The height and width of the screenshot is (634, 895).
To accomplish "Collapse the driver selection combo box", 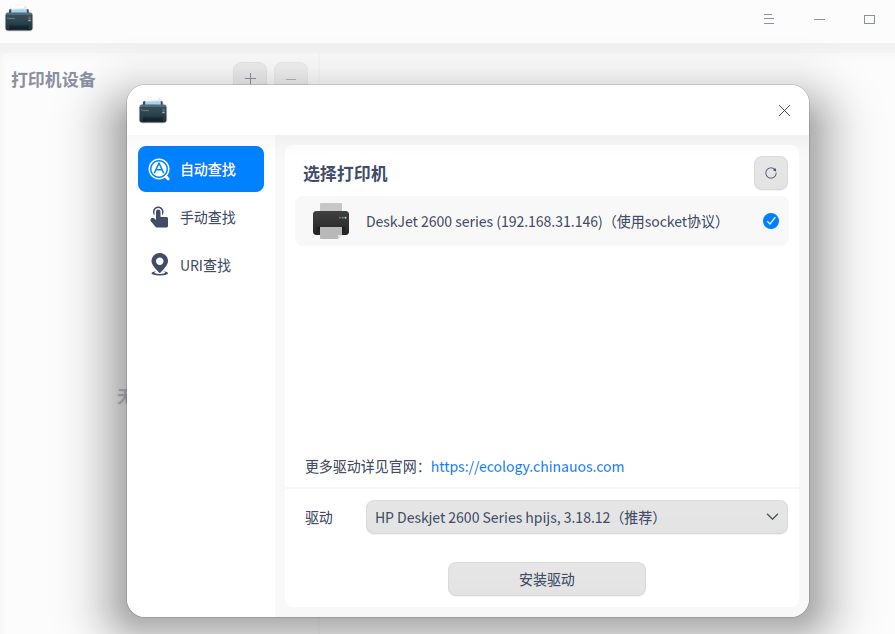I will point(771,517).
